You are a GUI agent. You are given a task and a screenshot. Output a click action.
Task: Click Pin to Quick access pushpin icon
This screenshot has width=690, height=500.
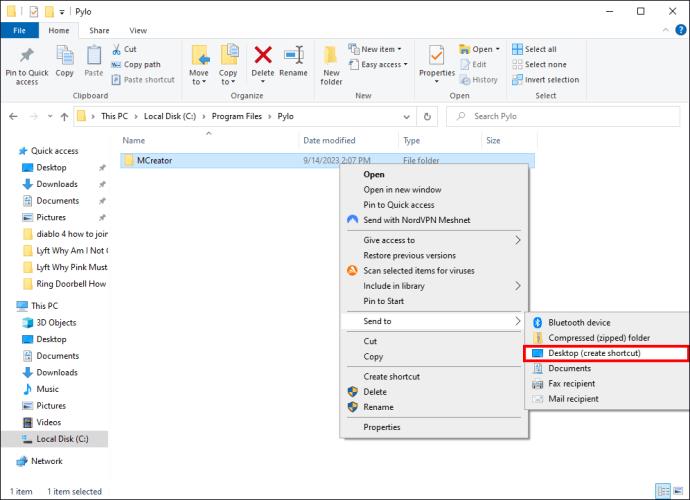27,55
